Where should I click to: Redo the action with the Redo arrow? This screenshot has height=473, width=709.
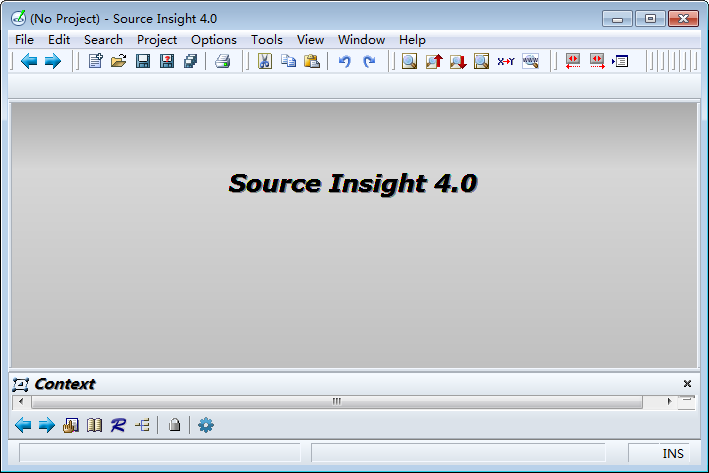(369, 61)
